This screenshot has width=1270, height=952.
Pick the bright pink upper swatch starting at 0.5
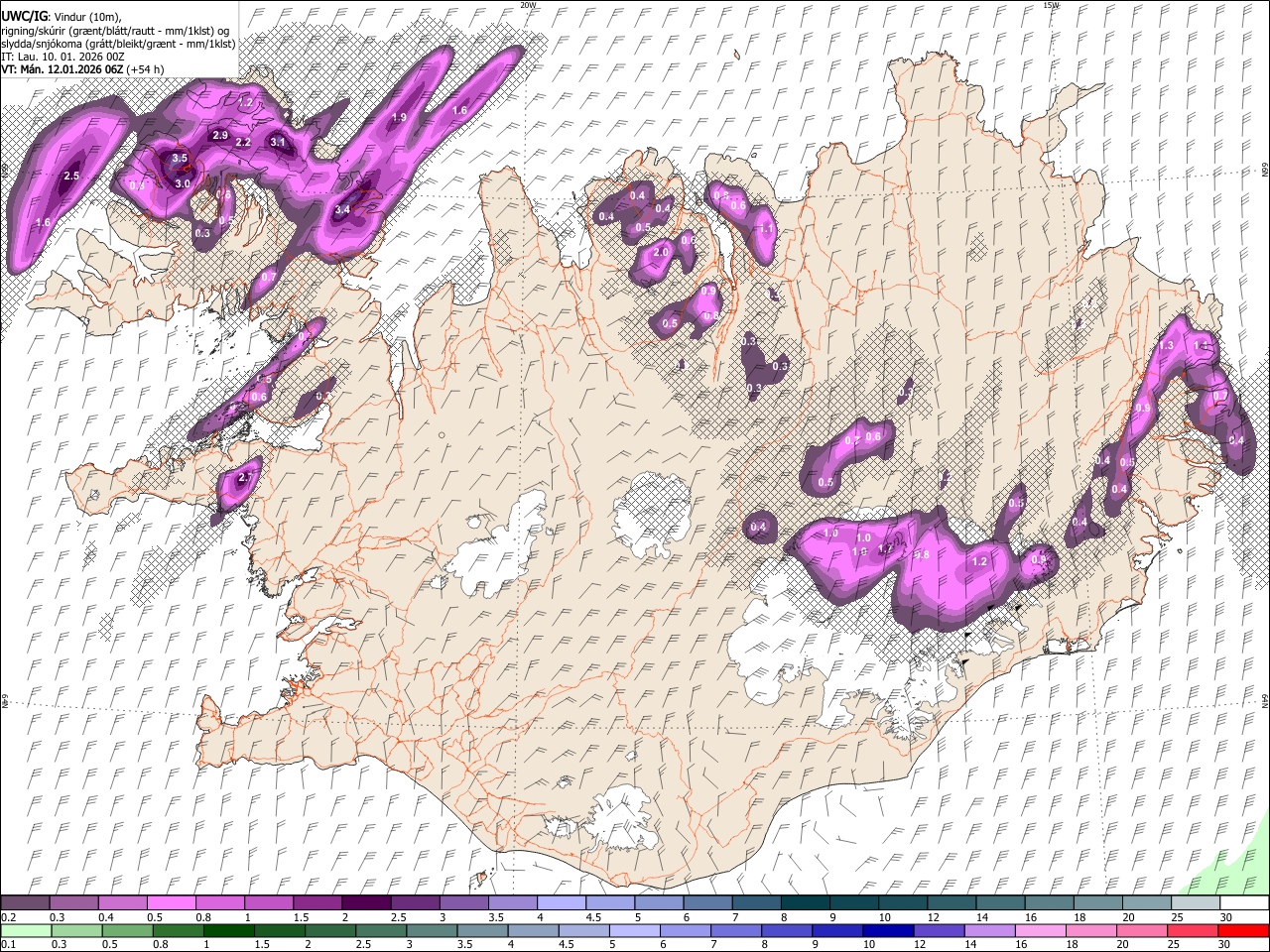tap(171, 903)
